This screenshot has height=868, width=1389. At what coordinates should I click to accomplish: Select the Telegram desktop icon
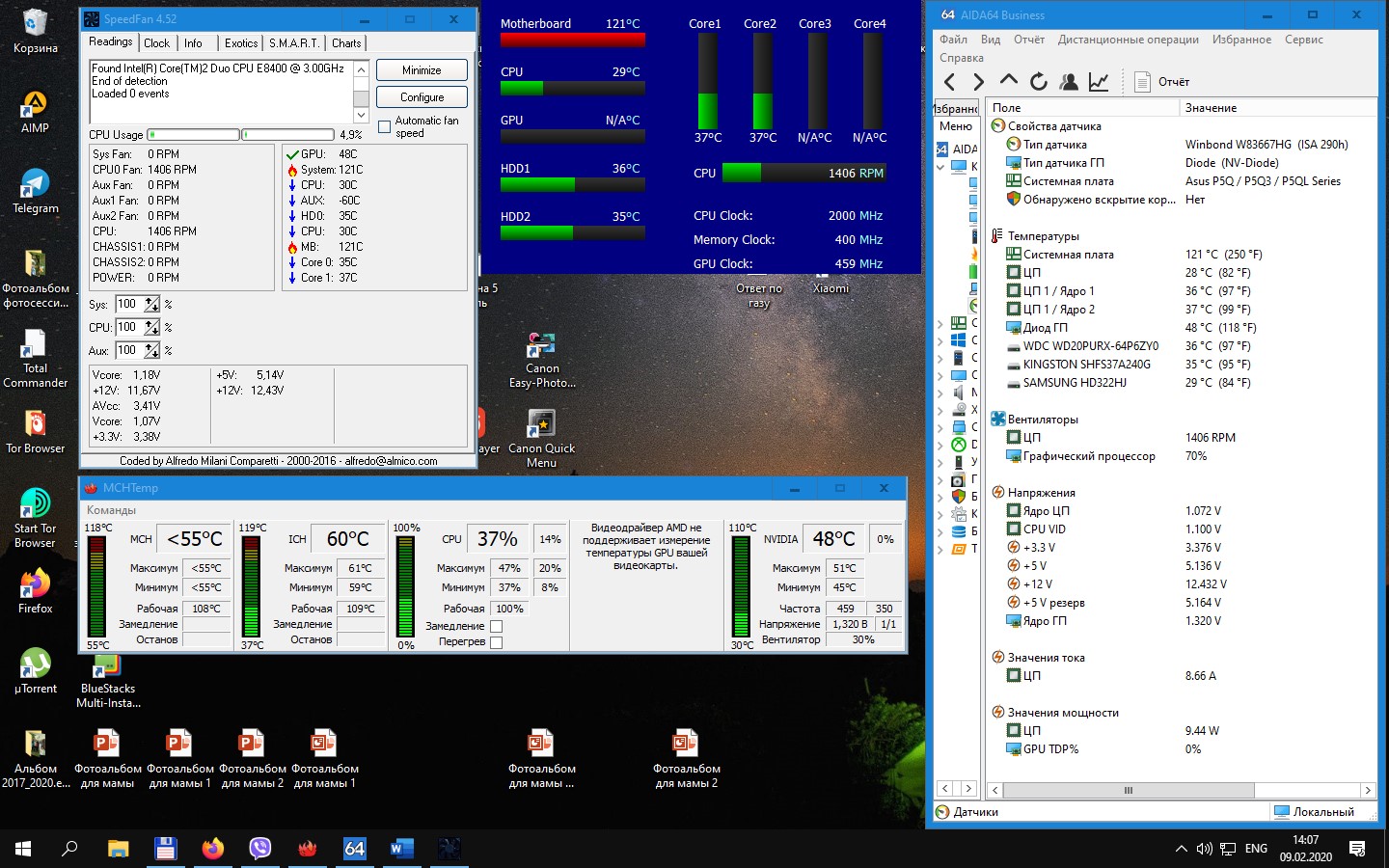point(36,192)
